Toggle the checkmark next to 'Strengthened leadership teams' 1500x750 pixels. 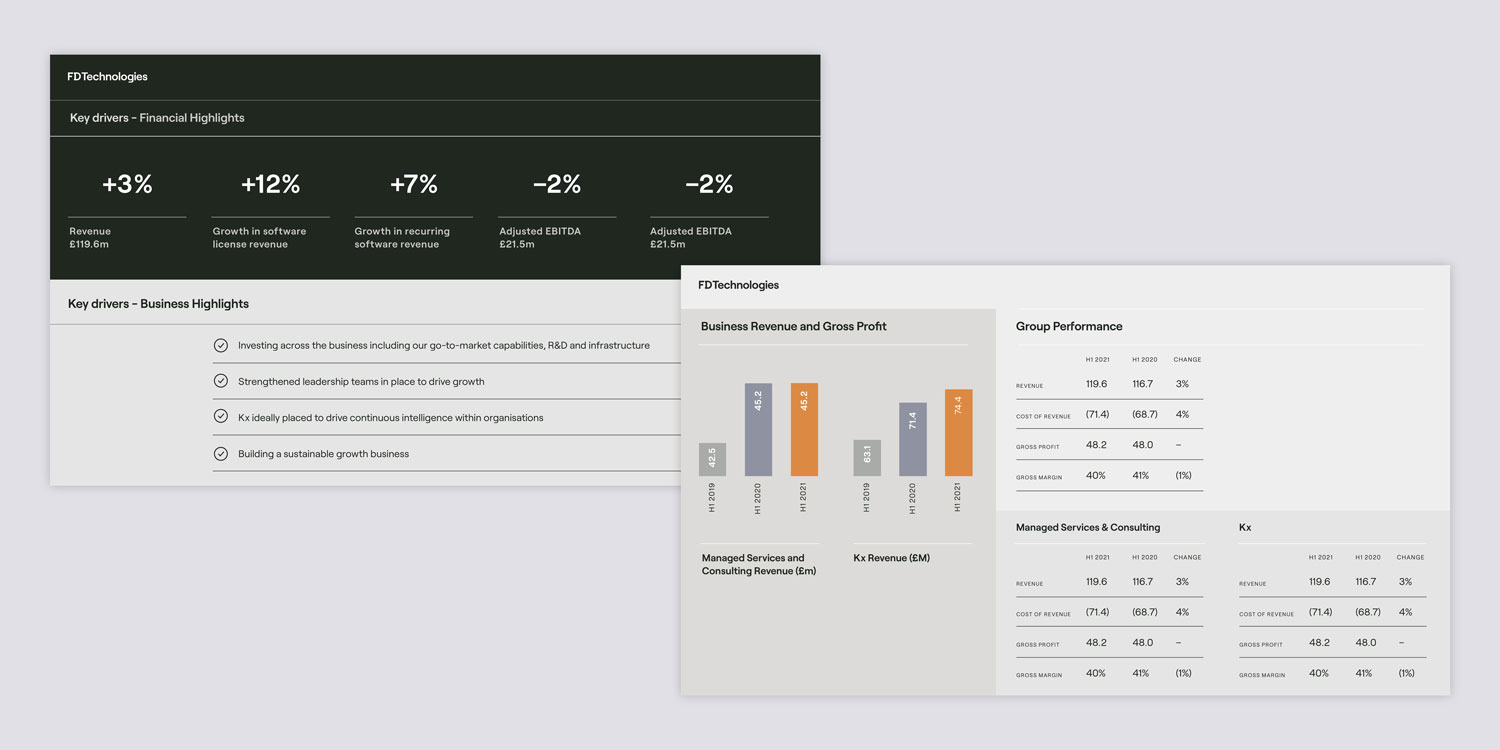(x=221, y=381)
